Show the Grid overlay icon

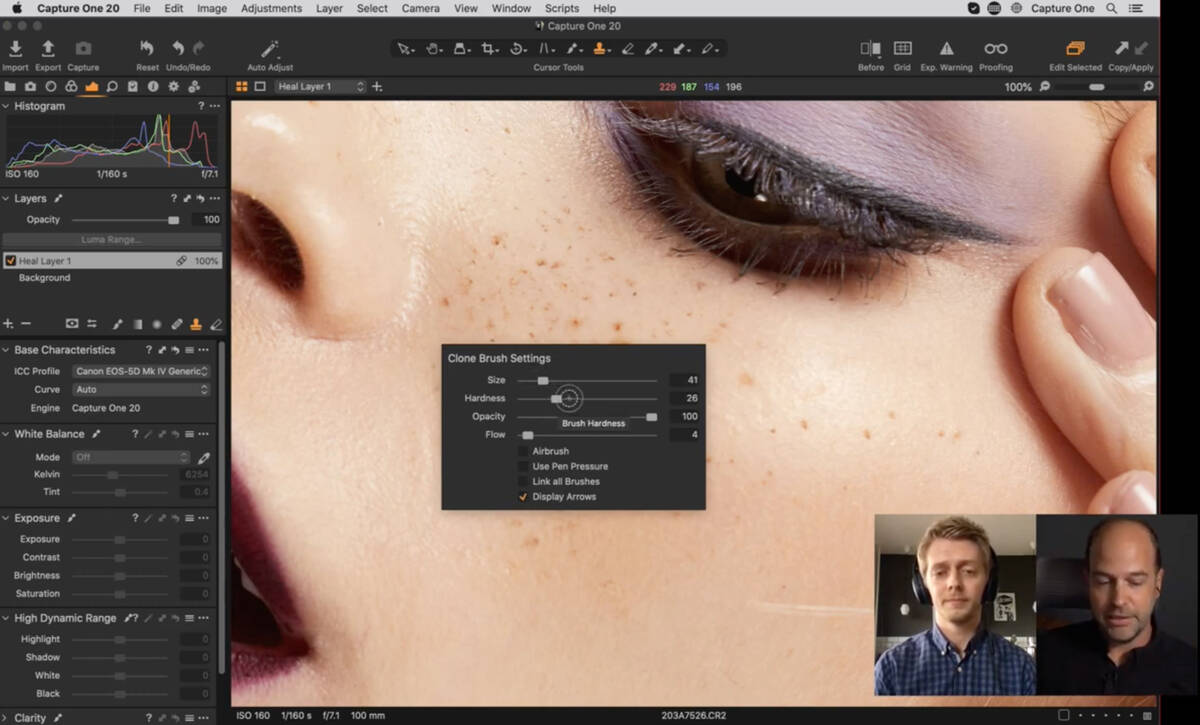(902, 49)
